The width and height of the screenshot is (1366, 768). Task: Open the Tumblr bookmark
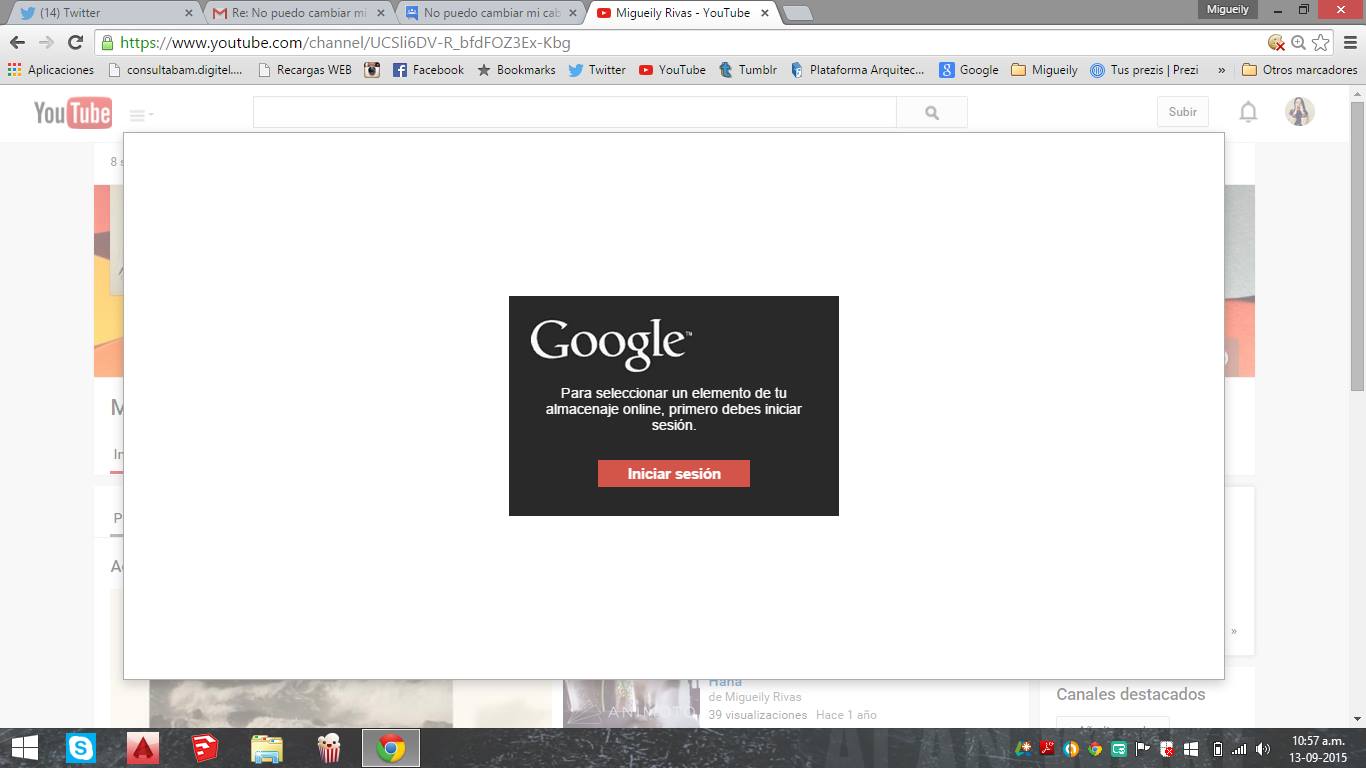748,70
